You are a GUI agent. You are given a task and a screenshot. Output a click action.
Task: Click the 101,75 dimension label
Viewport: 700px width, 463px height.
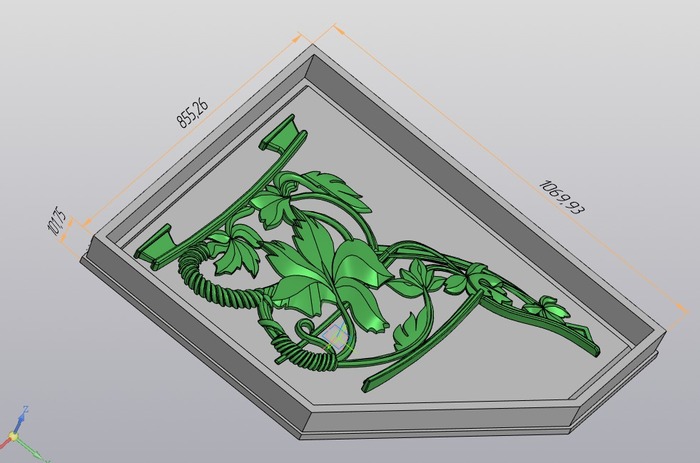tap(57, 220)
